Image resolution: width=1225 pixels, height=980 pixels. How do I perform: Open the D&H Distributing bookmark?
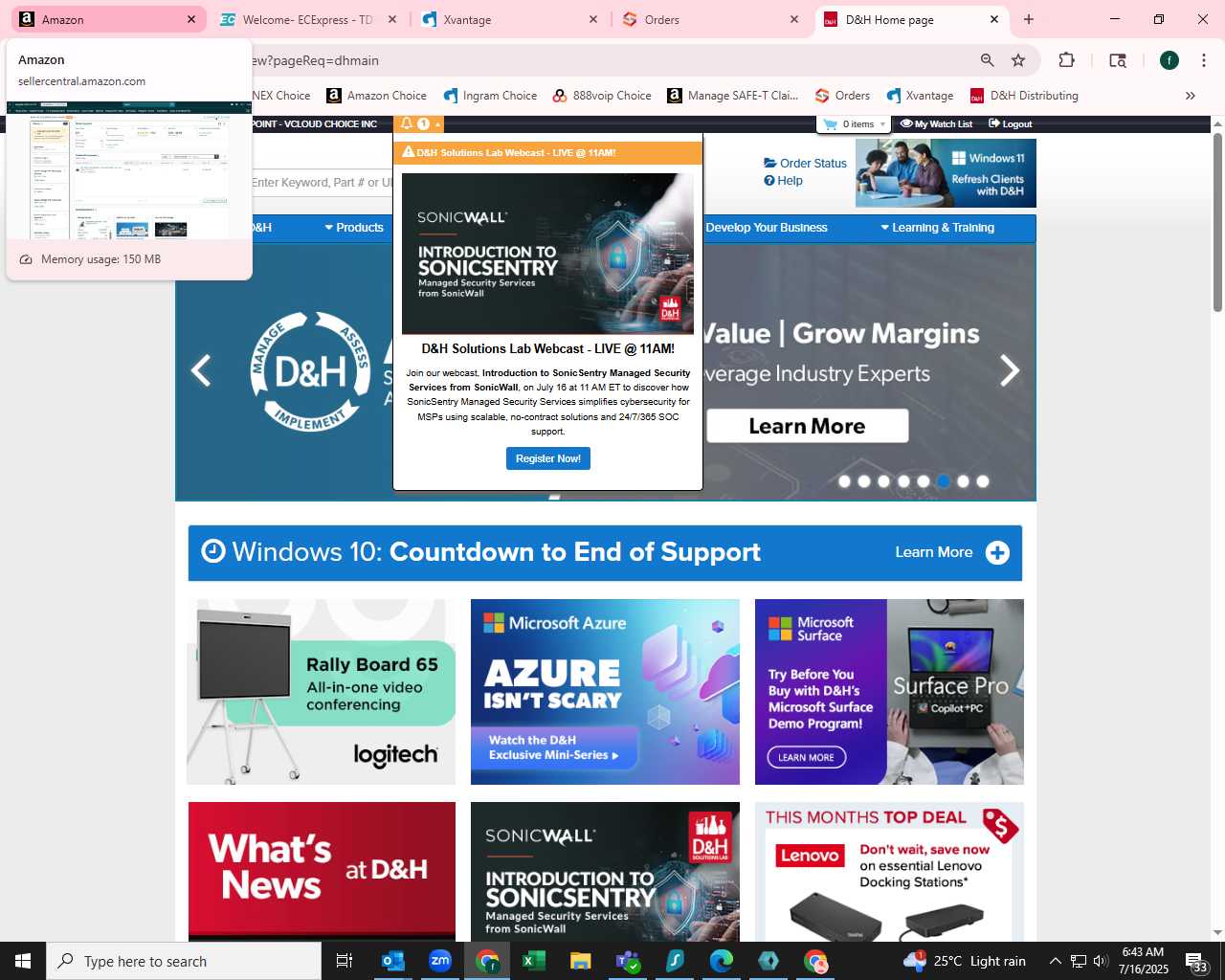(1024, 96)
